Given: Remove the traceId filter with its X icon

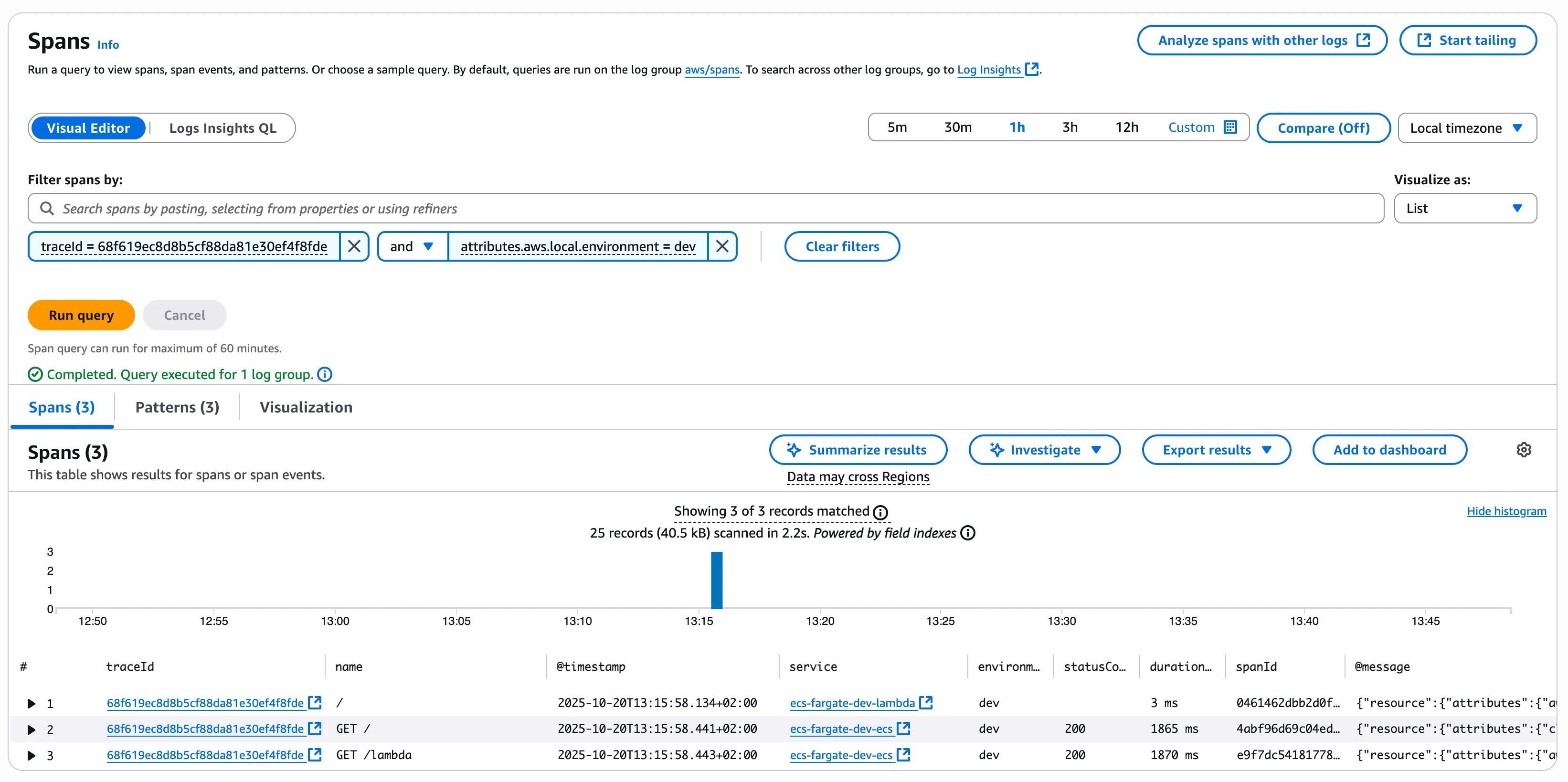Looking at the screenshot, I should [354, 246].
